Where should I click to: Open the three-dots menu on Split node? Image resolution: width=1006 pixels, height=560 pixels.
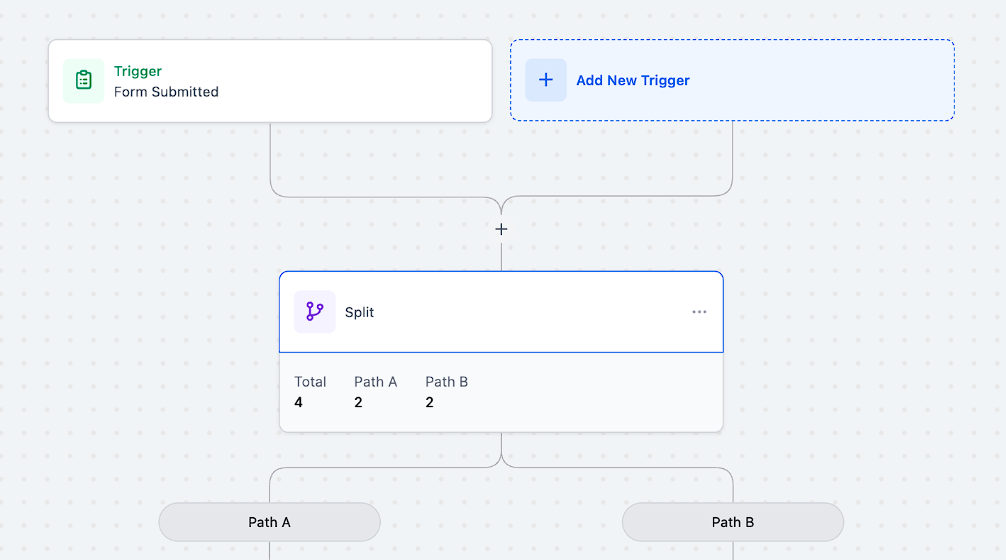pyautogui.click(x=699, y=312)
